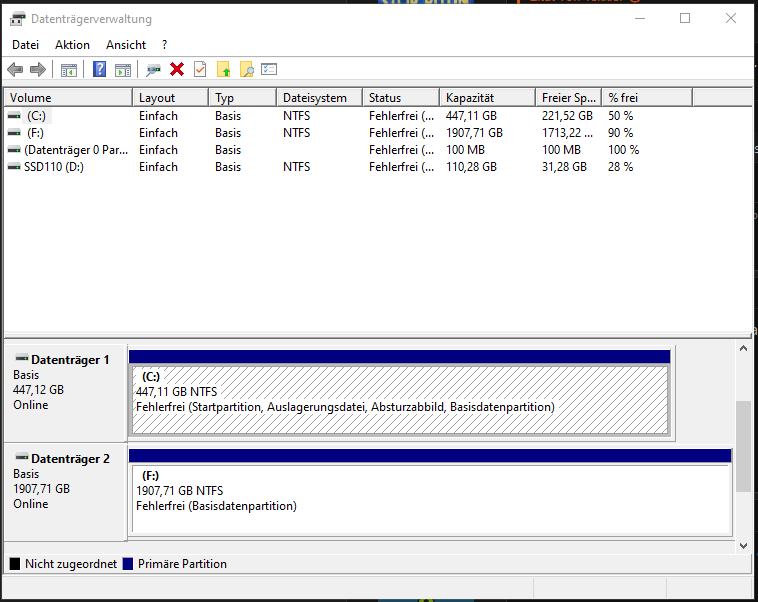Click the 221,52 GB free space cell
Image resolution: width=758 pixels, height=602 pixels.
(x=567, y=116)
